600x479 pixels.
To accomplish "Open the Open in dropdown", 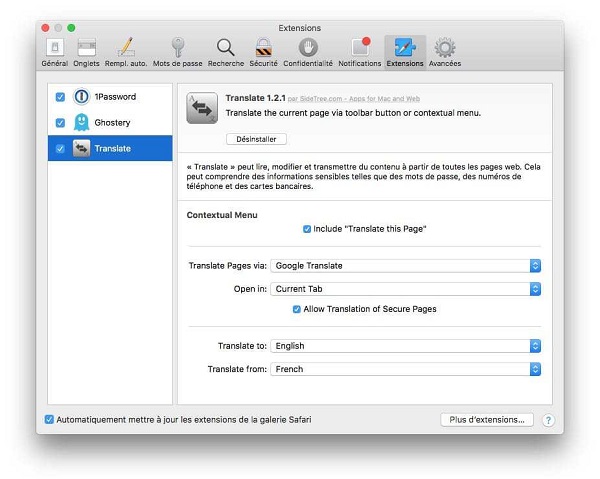I will [x=406, y=289].
